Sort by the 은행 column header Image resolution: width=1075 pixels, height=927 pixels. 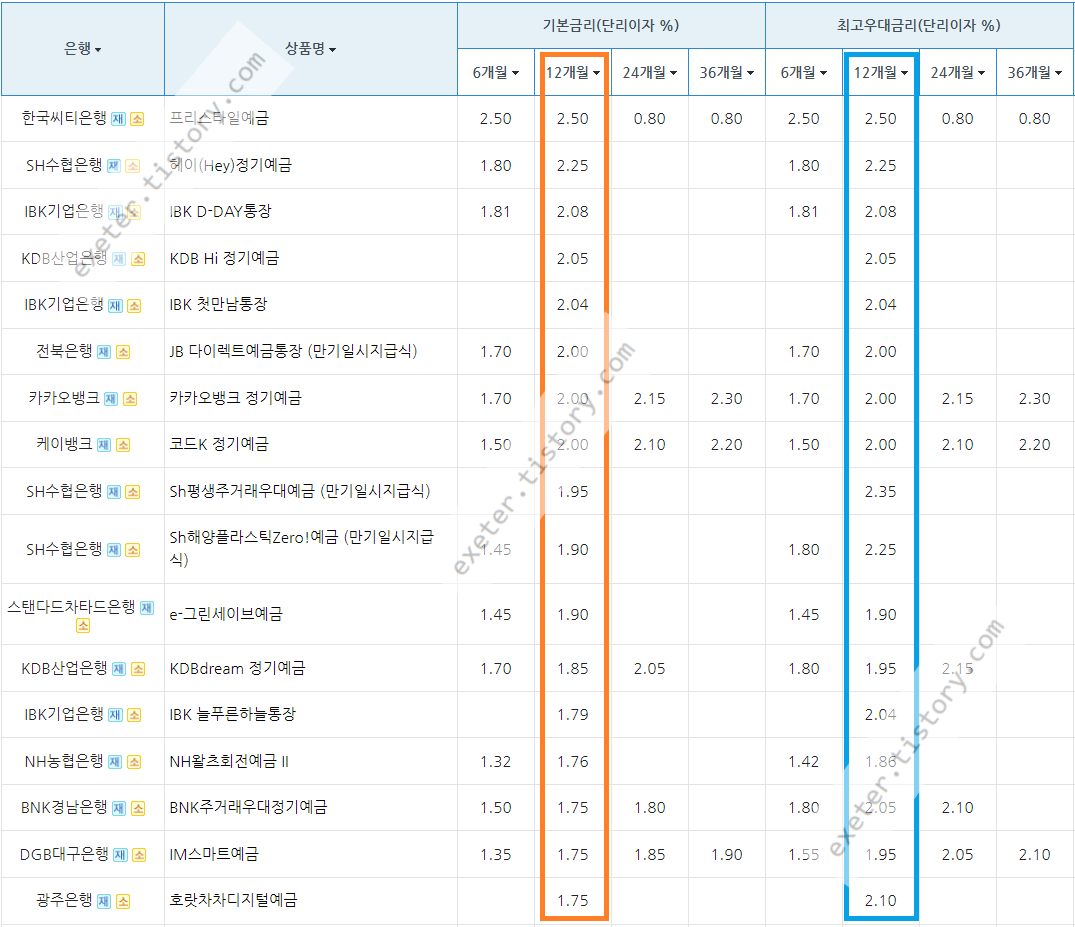pyautogui.click(x=82, y=49)
